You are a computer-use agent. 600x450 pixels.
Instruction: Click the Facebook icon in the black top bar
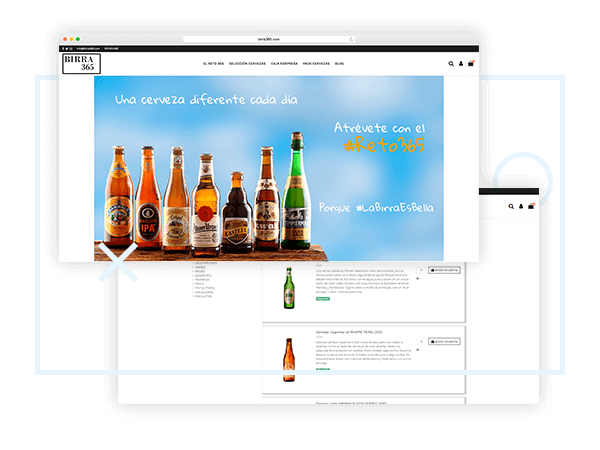pyautogui.click(x=63, y=49)
